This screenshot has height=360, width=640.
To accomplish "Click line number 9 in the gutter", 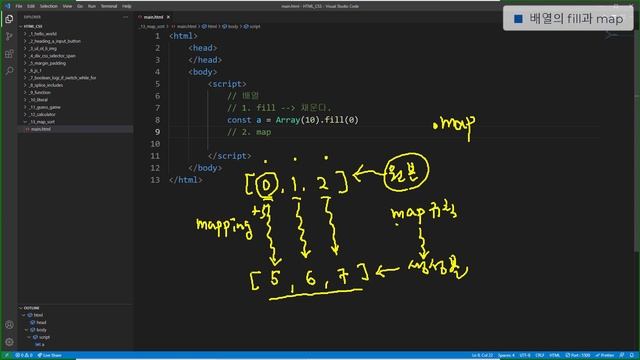I will 157,132.
